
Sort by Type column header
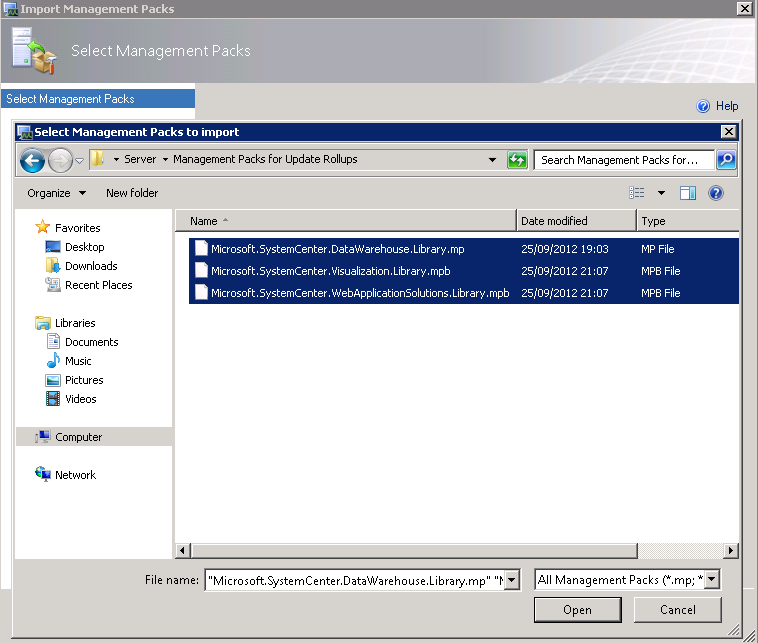[688, 221]
